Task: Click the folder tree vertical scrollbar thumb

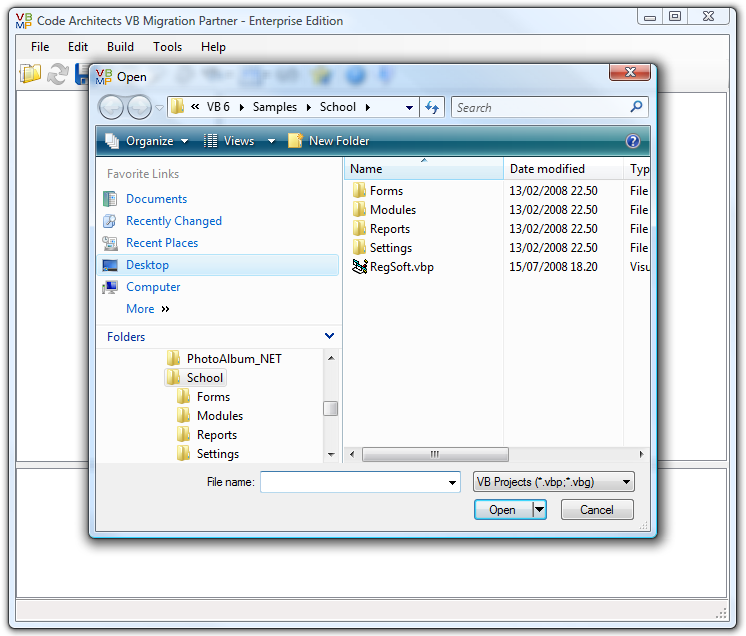Action: [x=330, y=408]
